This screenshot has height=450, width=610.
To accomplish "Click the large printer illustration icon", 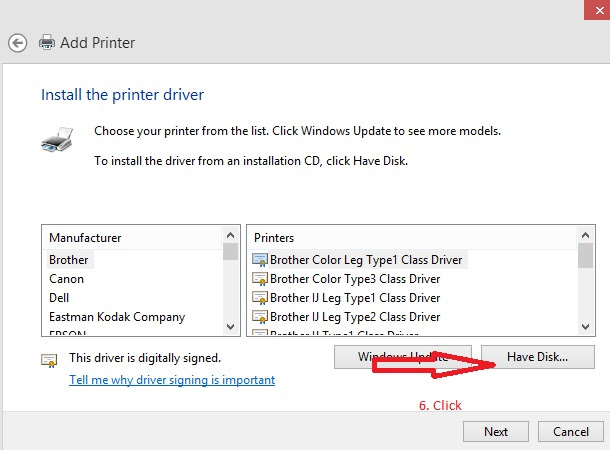I will 57,139.
